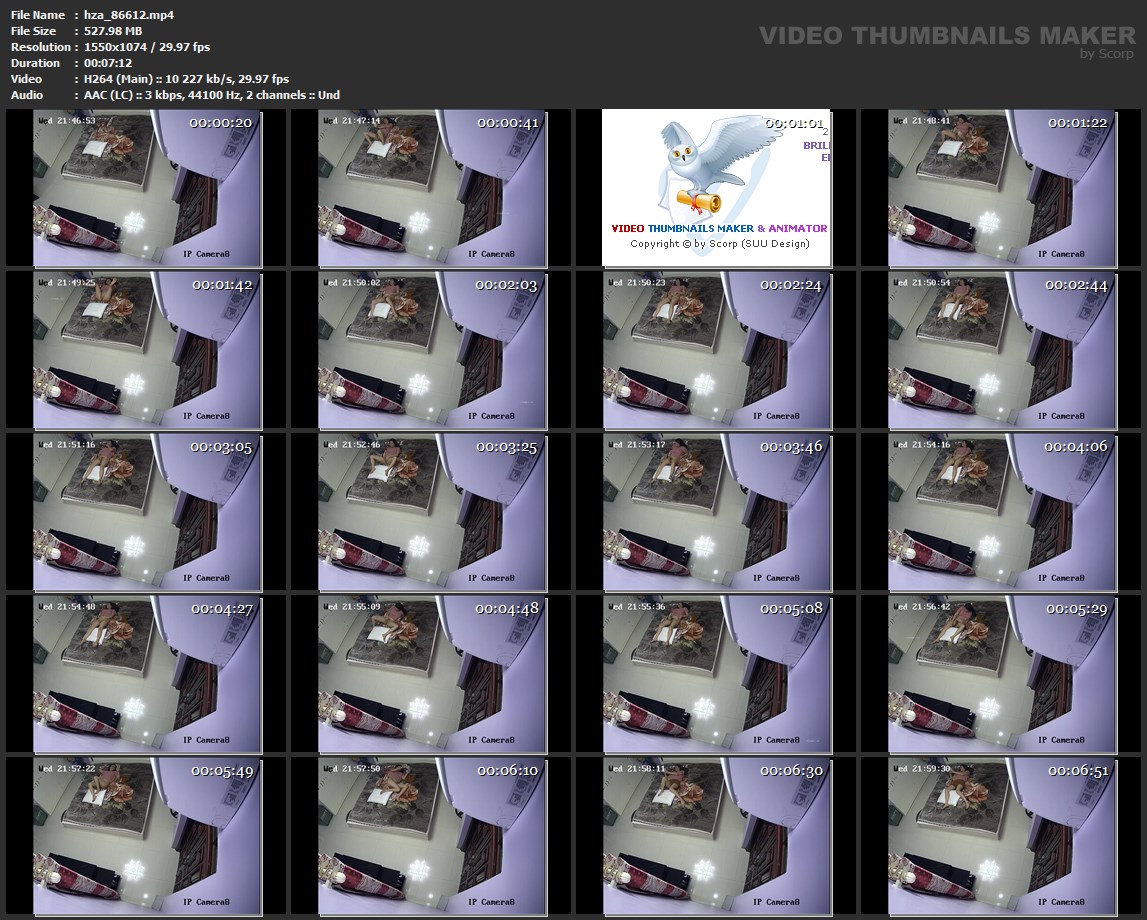Click the duration value 00:07:12

[x=108, y=63]
